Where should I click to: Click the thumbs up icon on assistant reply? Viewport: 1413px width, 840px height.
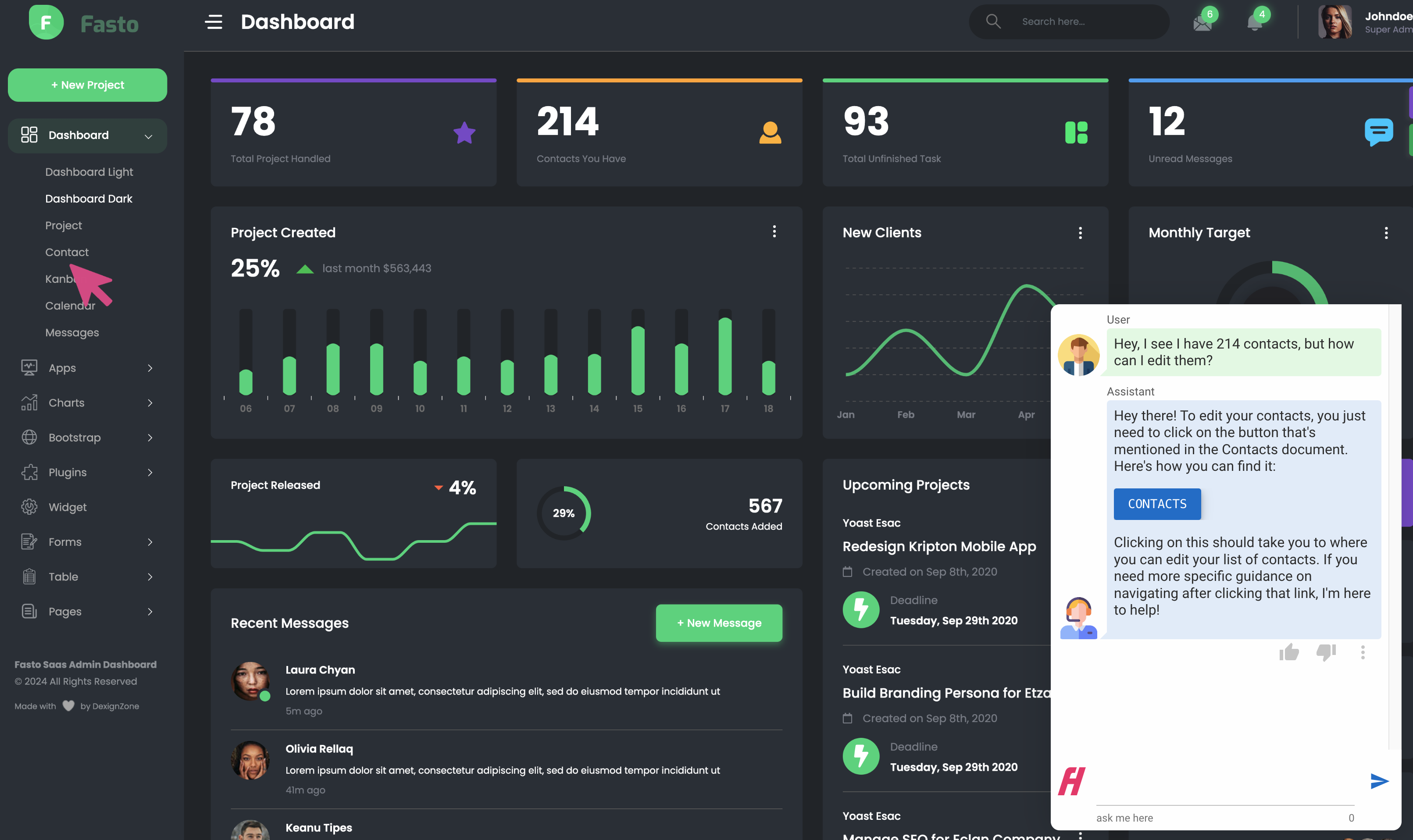coord(1290,652)
